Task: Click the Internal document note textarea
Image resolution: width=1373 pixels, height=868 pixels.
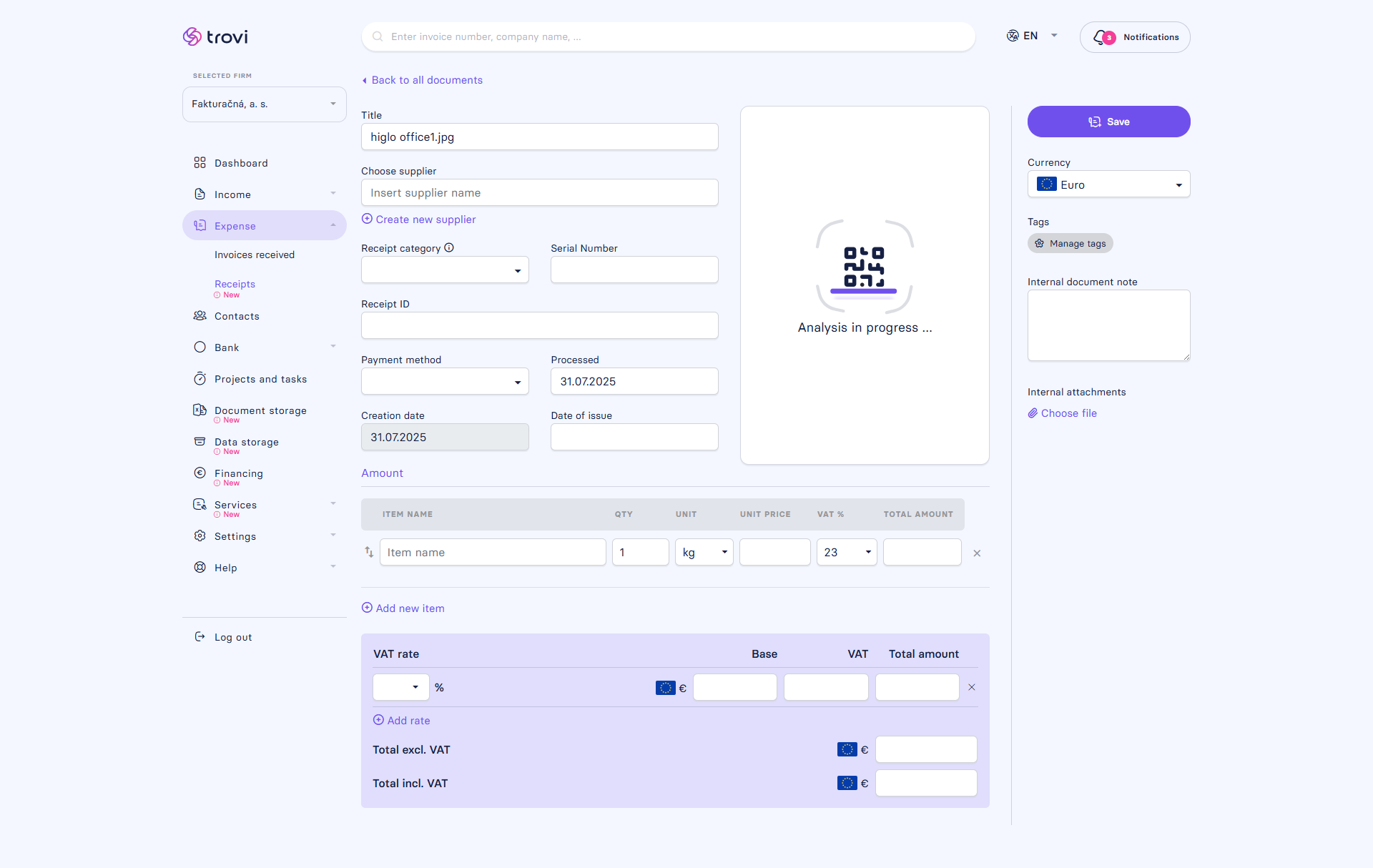Action: (x=1108, y=325)
